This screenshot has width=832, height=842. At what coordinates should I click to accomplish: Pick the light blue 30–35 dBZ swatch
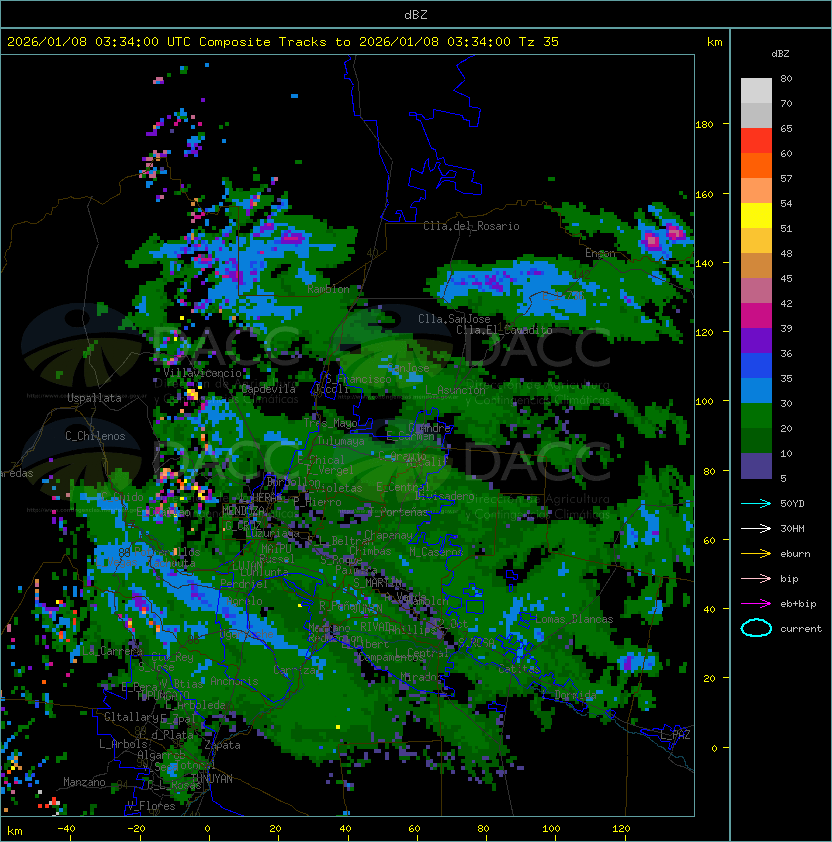coord(756,390)
